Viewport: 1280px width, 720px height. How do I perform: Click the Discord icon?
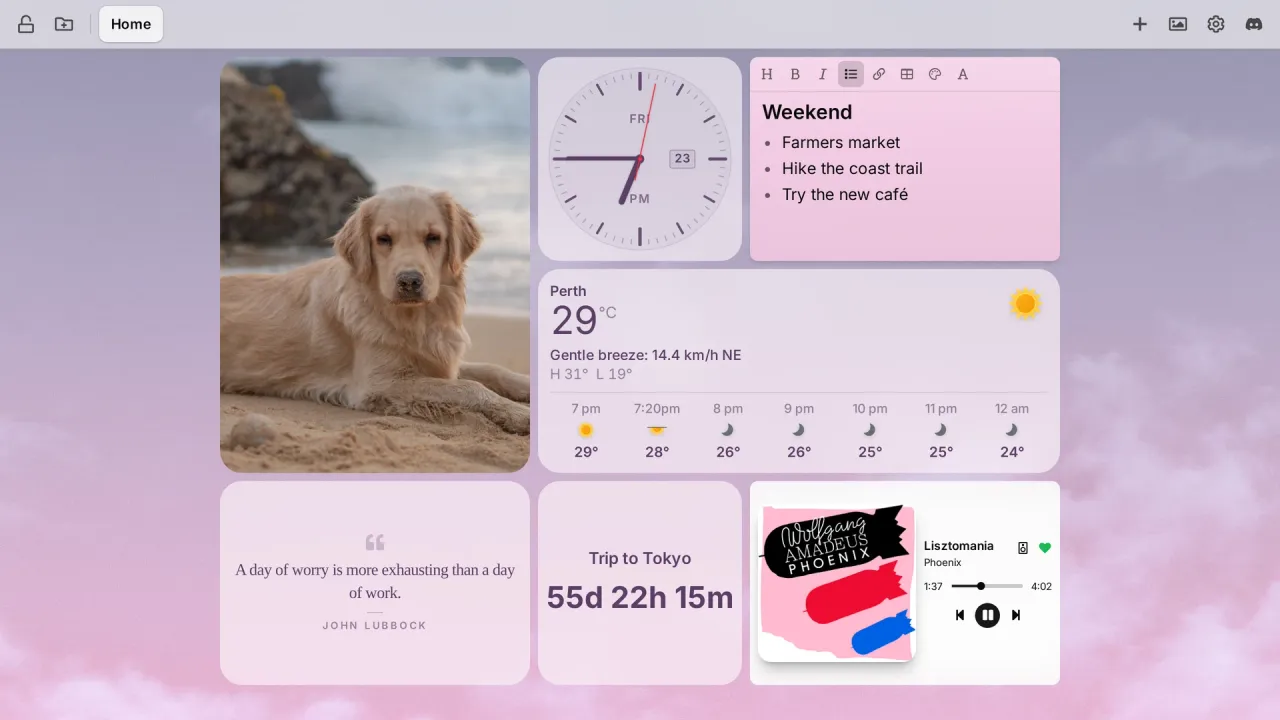1254,24
